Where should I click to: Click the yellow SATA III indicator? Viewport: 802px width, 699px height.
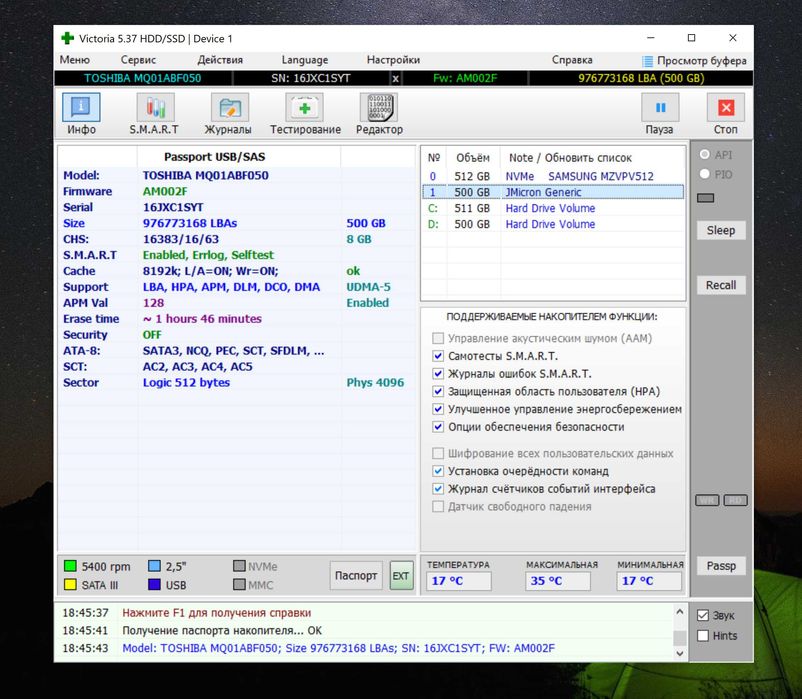[70, 584]
